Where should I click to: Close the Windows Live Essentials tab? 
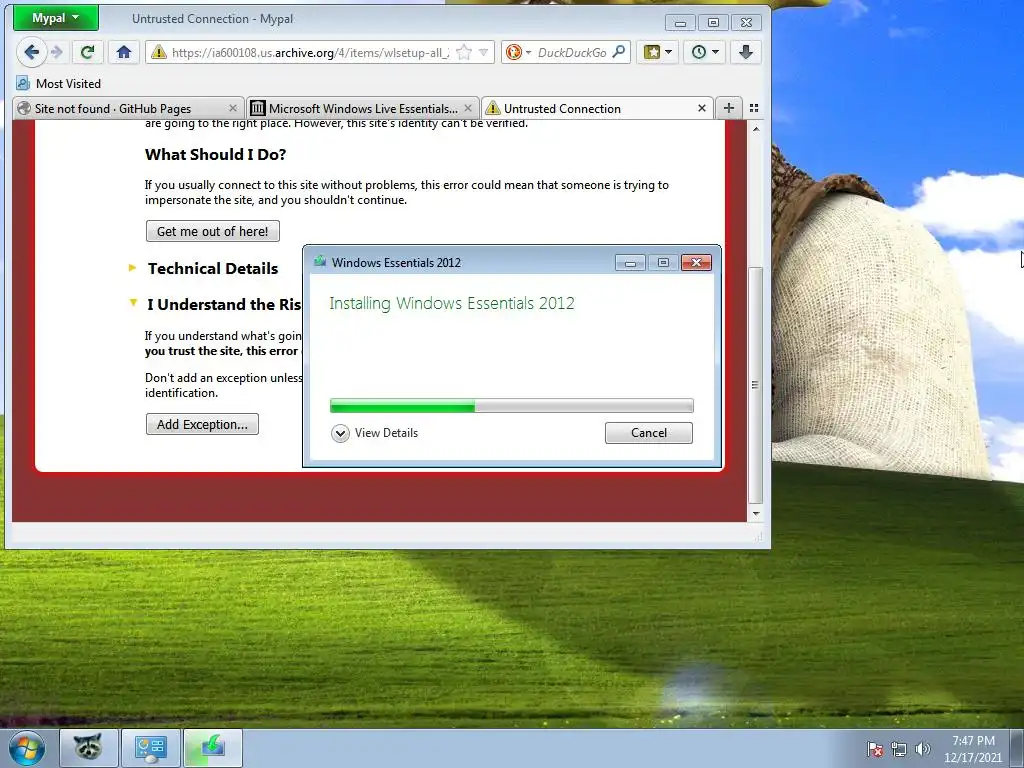click(468, 108)
